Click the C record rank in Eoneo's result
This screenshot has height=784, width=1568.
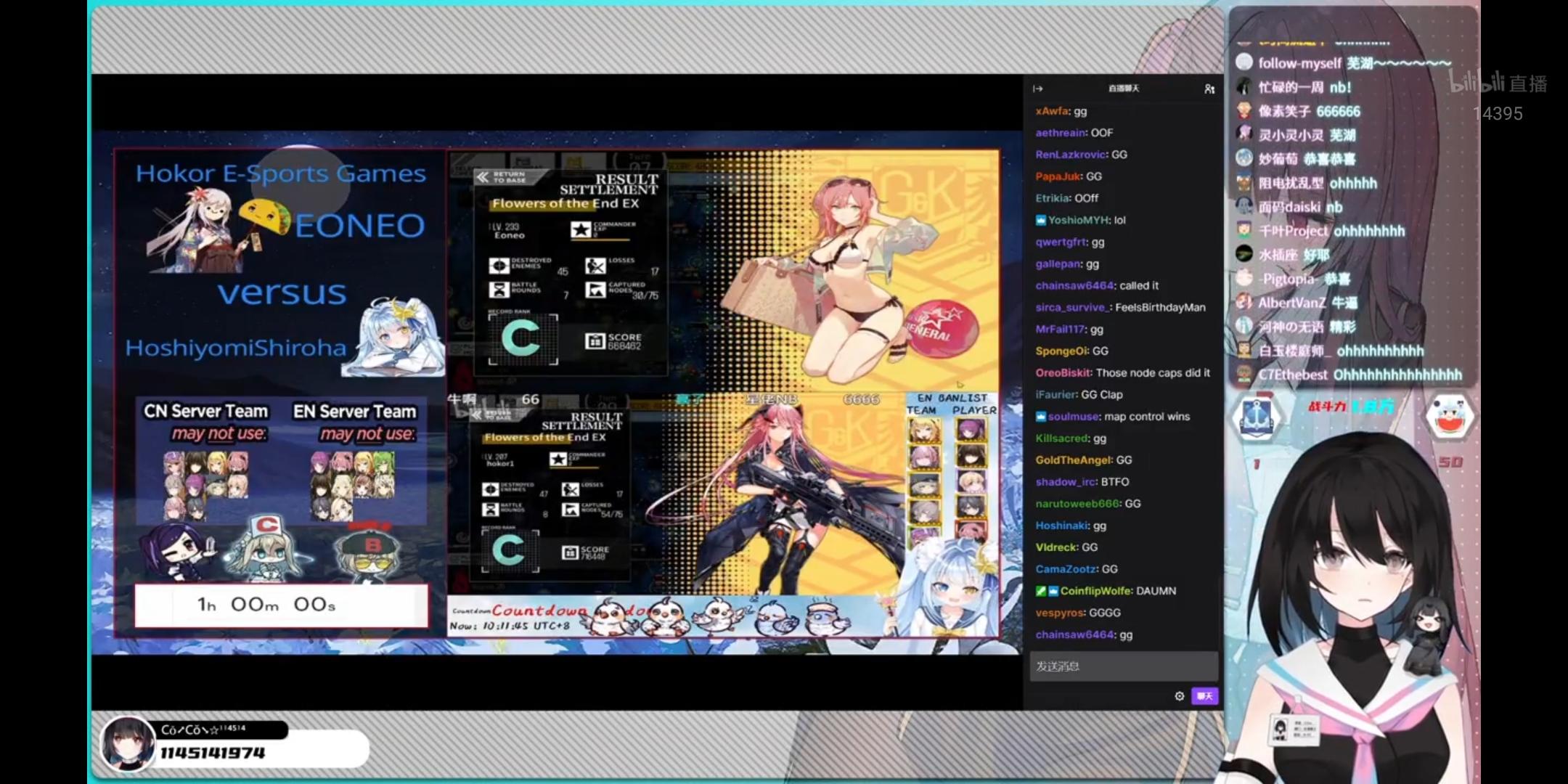pos(522,340)
